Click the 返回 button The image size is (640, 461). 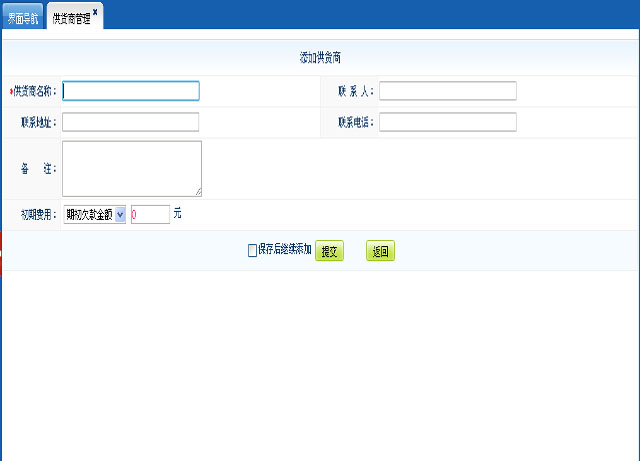click(x=380, y=252)
